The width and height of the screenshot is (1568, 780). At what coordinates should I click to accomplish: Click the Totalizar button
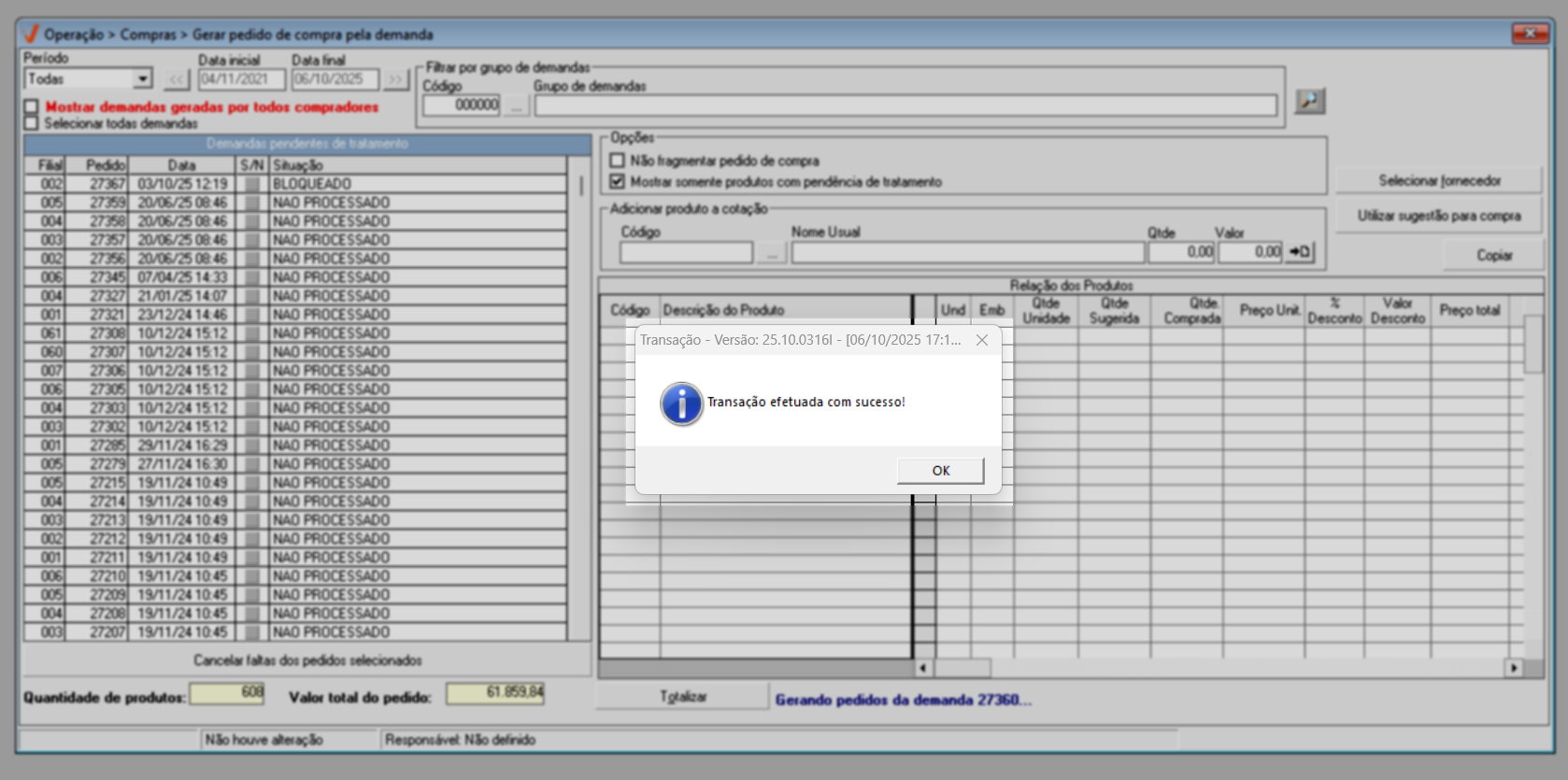(x=682, y=697)
